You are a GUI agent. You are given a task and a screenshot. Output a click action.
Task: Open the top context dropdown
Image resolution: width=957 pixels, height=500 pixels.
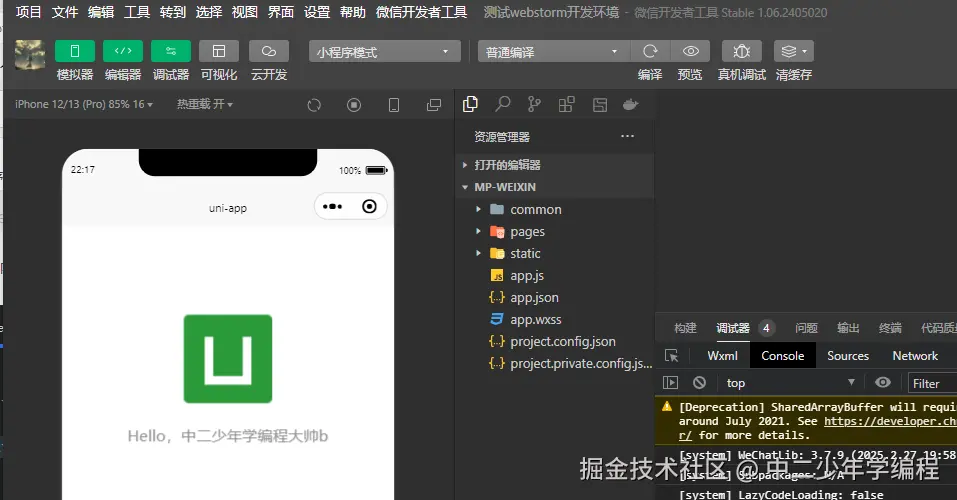coord(790,383)
